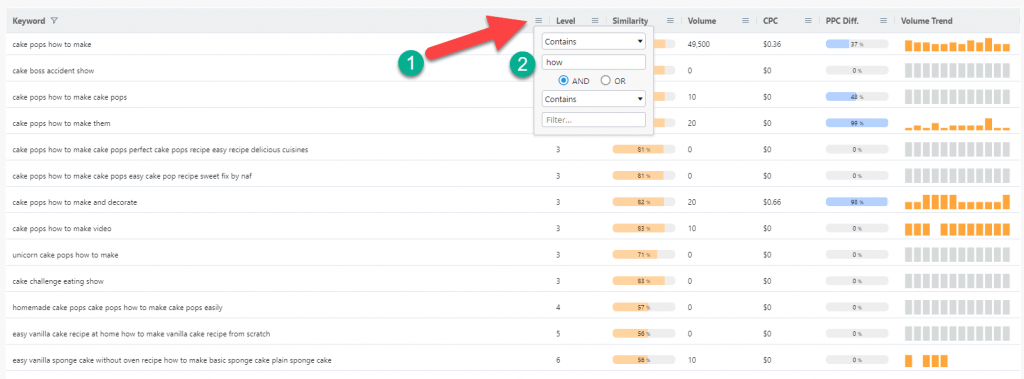Click the Keyword filter funnel icon

54,21
